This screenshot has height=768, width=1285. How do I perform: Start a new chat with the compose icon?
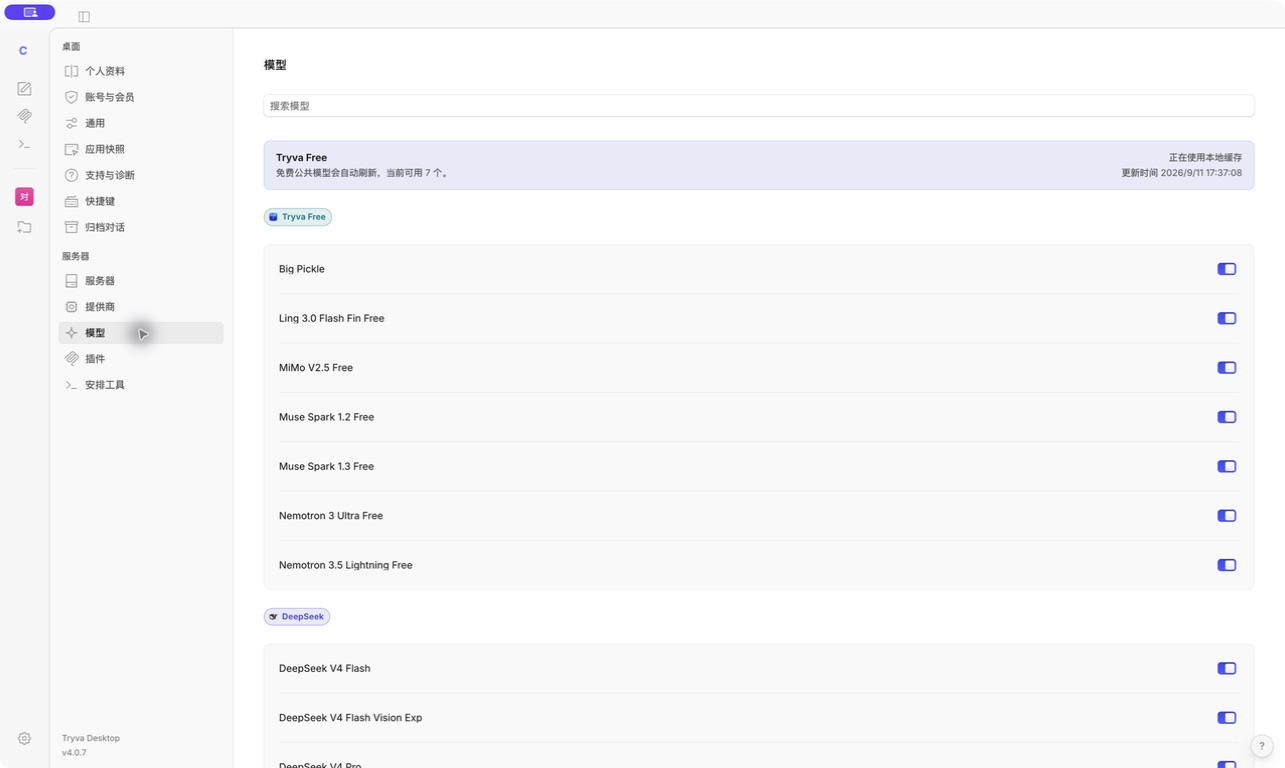(24, 89)
